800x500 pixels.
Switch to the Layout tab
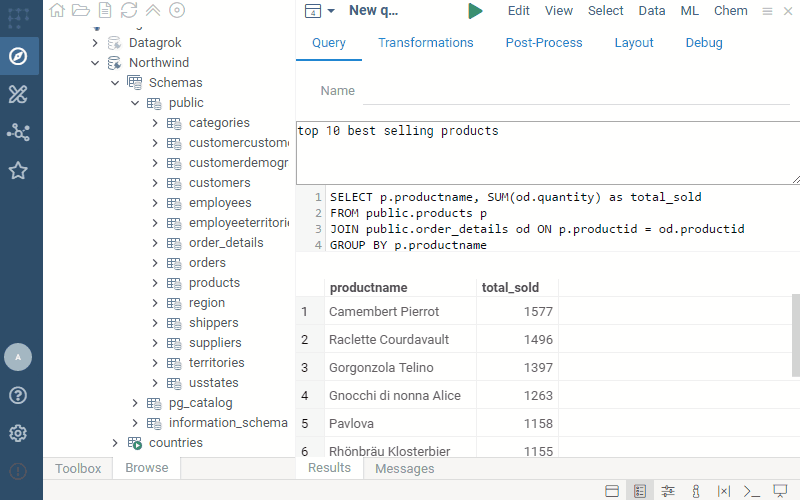[x=634, y=43]
